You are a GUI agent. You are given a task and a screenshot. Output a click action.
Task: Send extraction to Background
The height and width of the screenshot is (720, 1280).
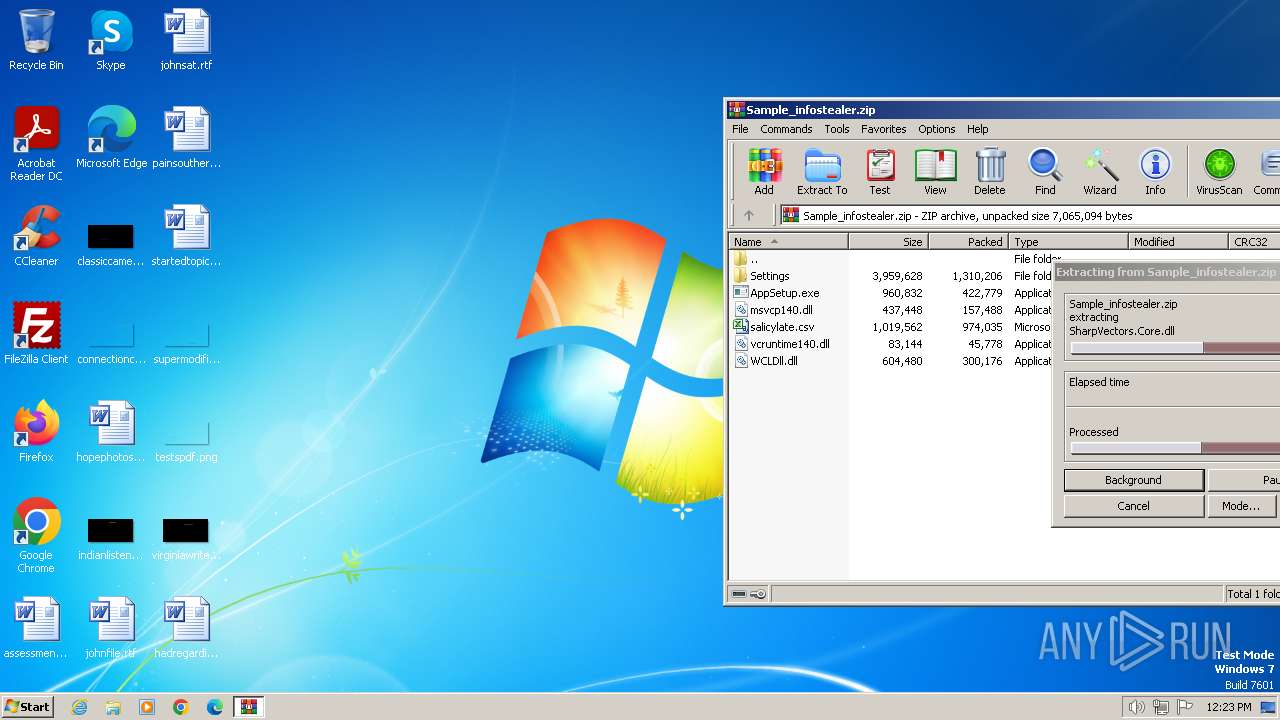click(x=1133, y=480)
